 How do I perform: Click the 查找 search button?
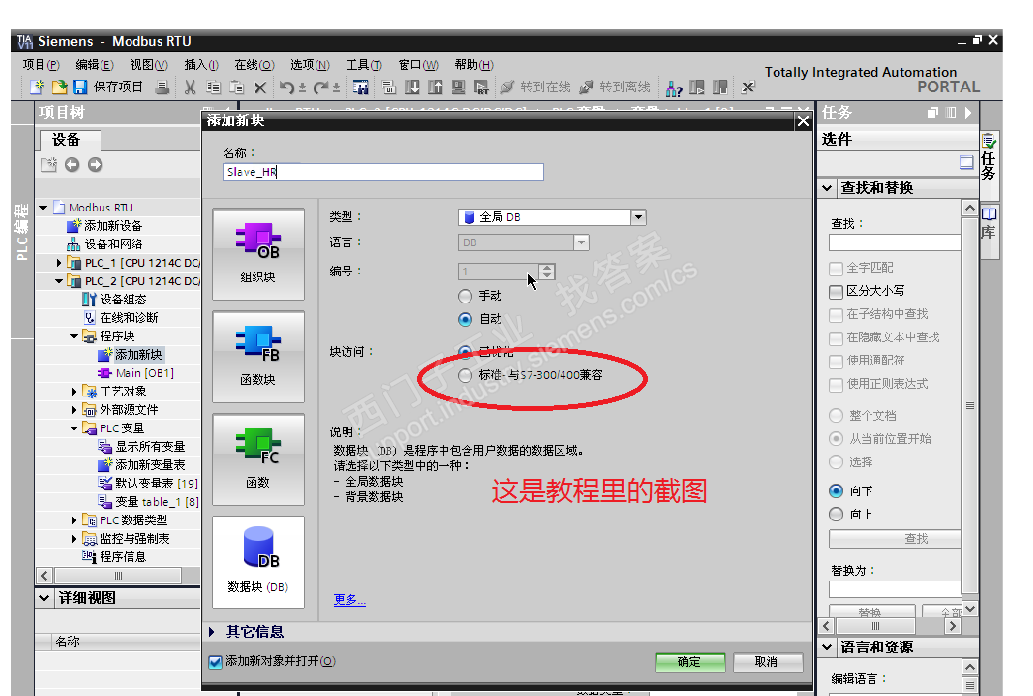click(x=895, y=539)
